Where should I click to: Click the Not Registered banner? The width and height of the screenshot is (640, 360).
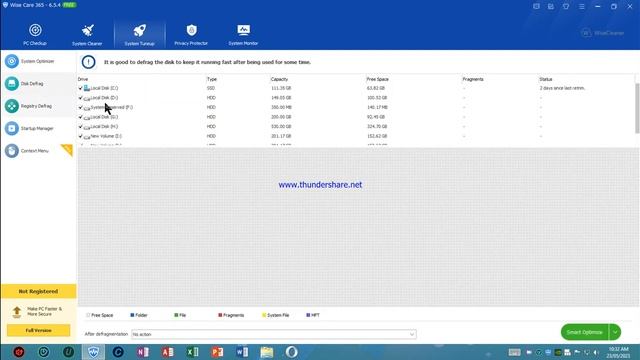(x=38, y=291)
